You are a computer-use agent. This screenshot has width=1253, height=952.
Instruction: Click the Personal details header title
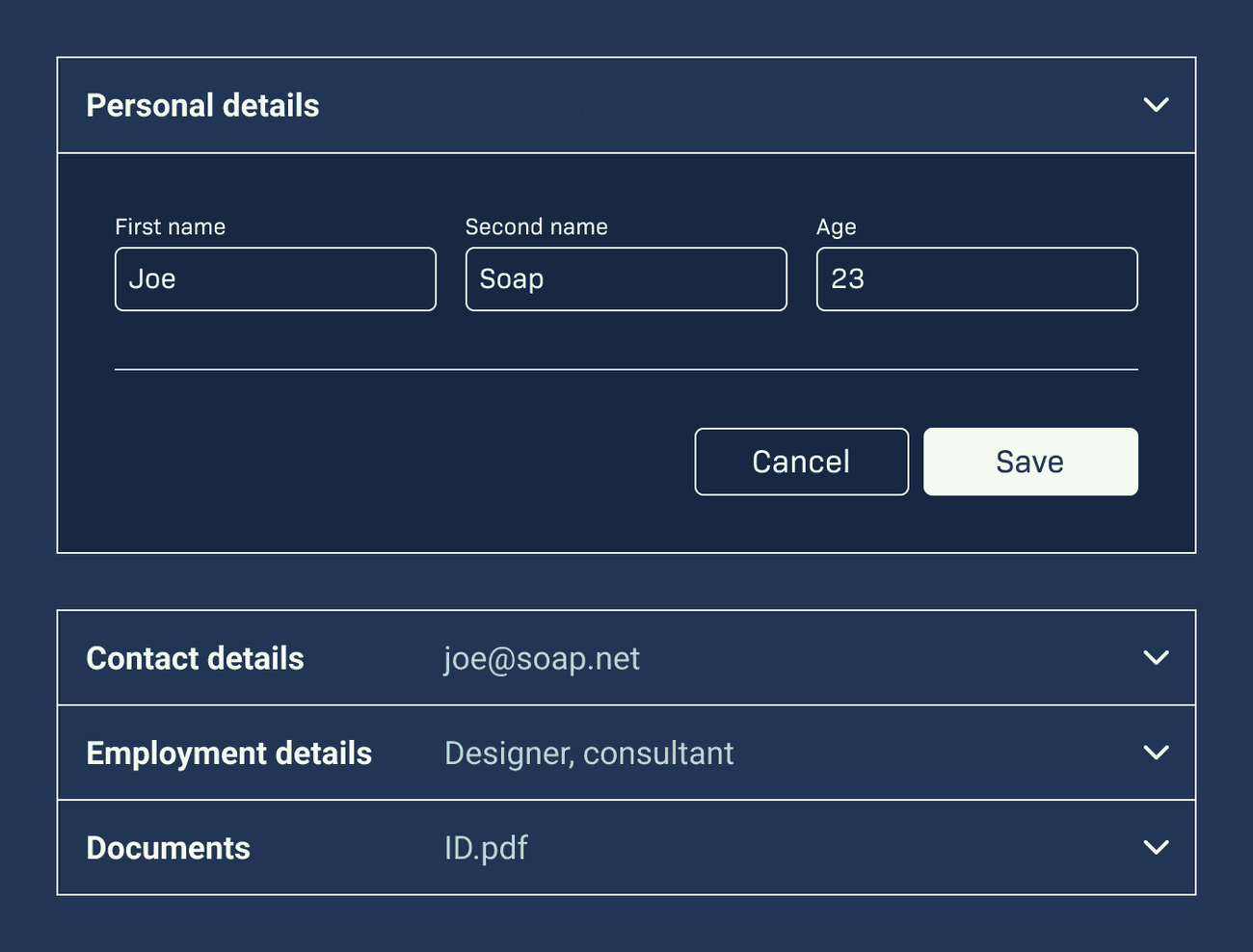(202, 105)
